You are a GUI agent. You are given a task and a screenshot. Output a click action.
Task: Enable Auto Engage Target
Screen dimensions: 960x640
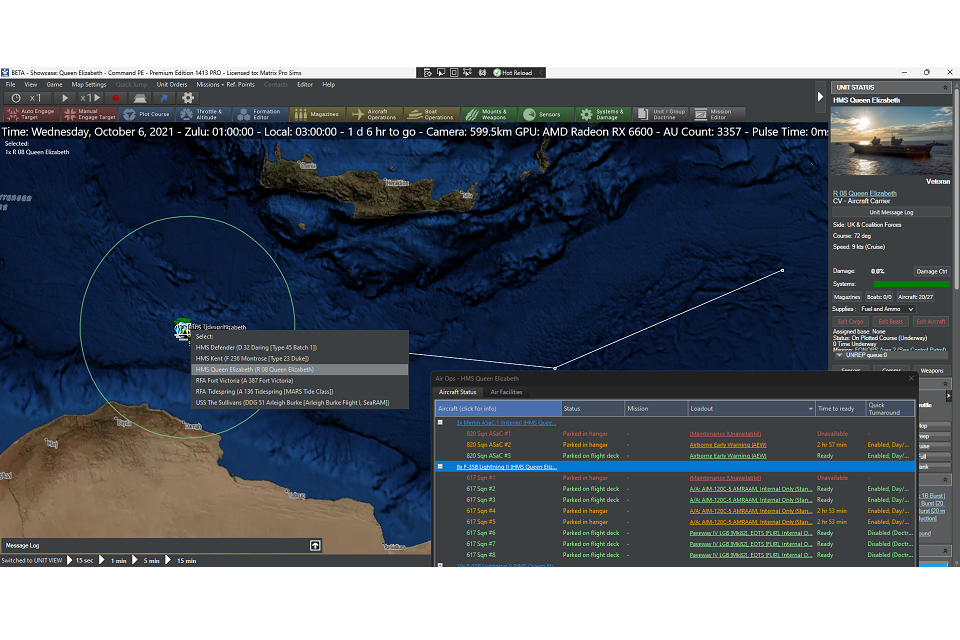point(30,113)
